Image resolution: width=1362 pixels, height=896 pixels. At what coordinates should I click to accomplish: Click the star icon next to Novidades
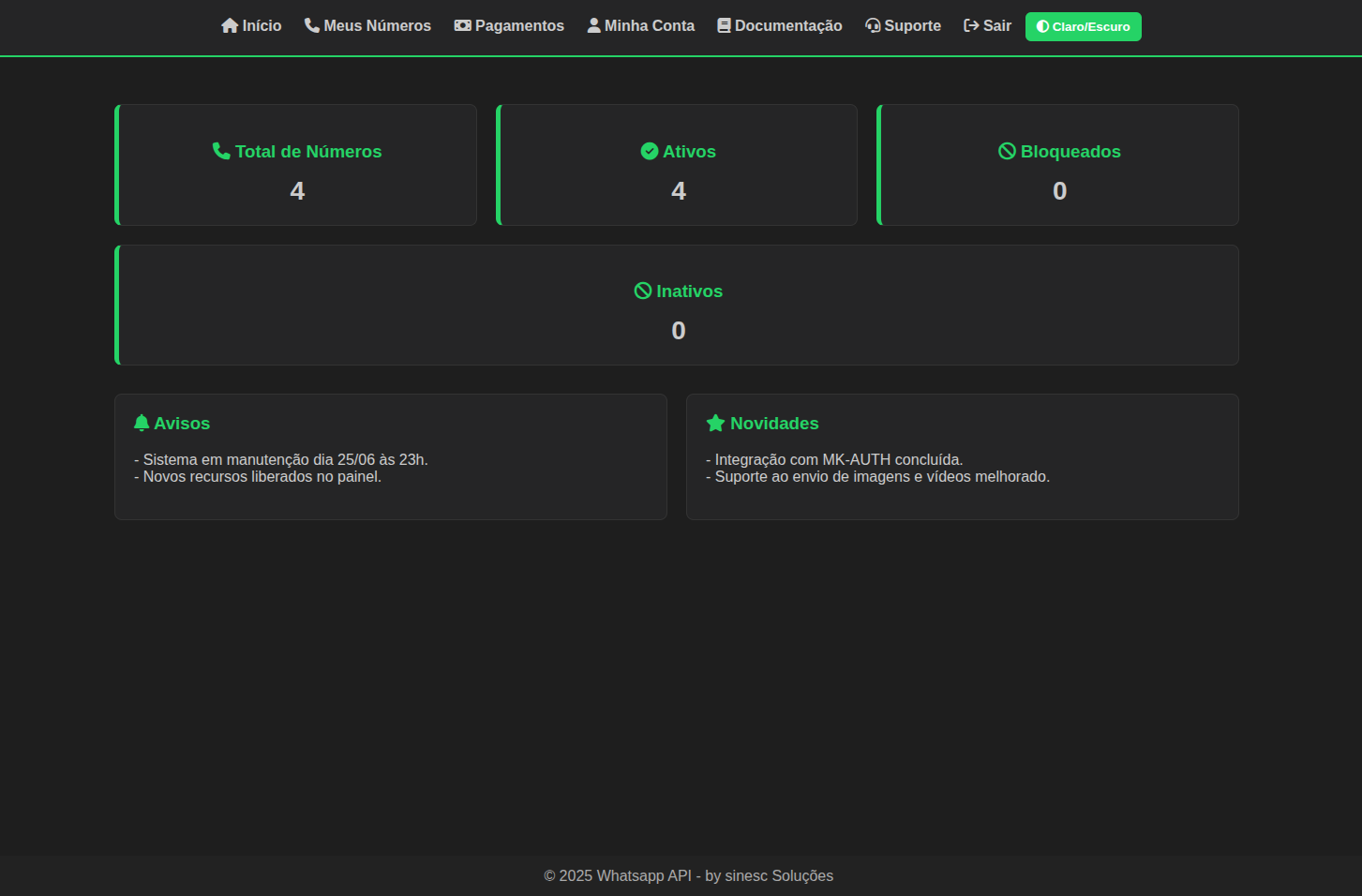coord(715,423)
